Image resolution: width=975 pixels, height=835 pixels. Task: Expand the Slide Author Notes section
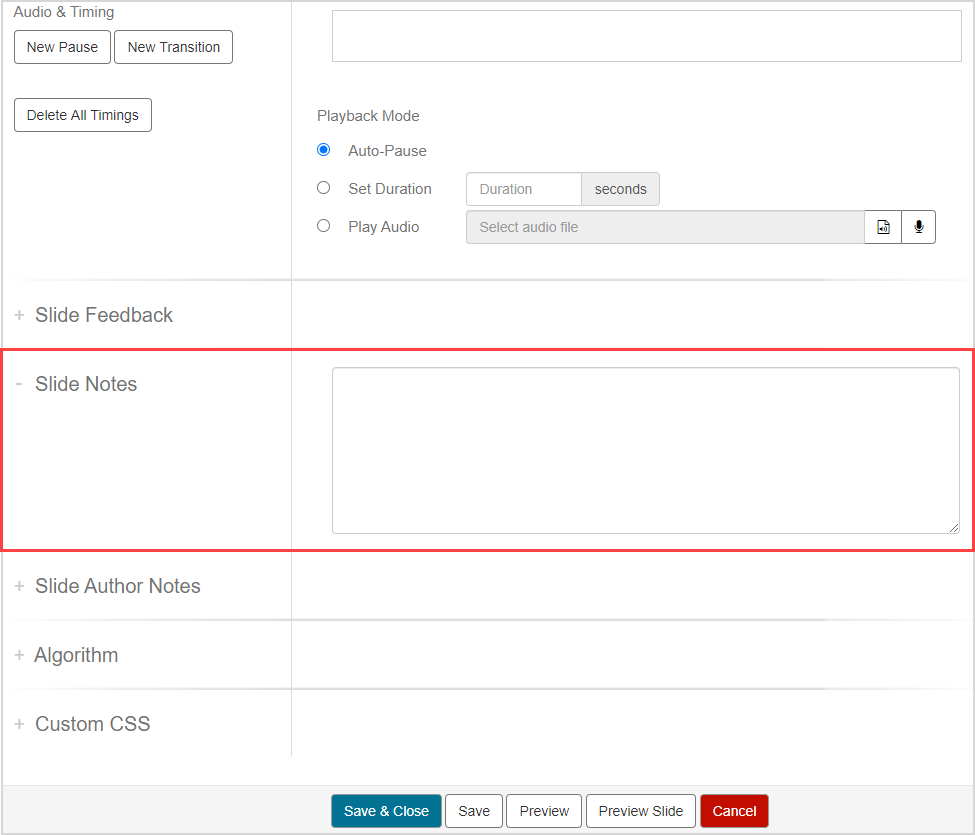pos(117,586)
